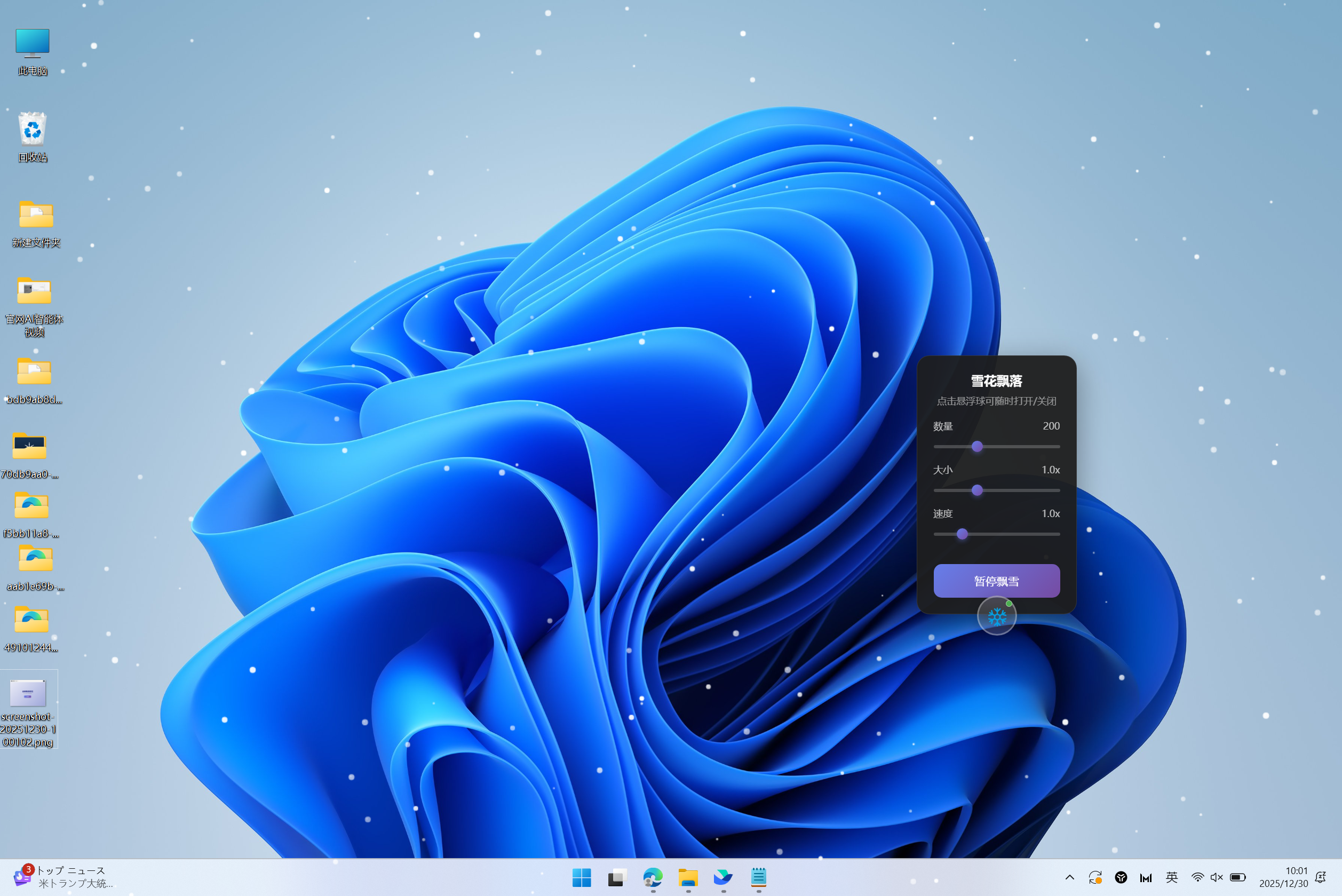Viewport: 1342px width, 896px height.
Task: Launch Microsoft Edge from the taskbar
Action: [x=653, y=877]
